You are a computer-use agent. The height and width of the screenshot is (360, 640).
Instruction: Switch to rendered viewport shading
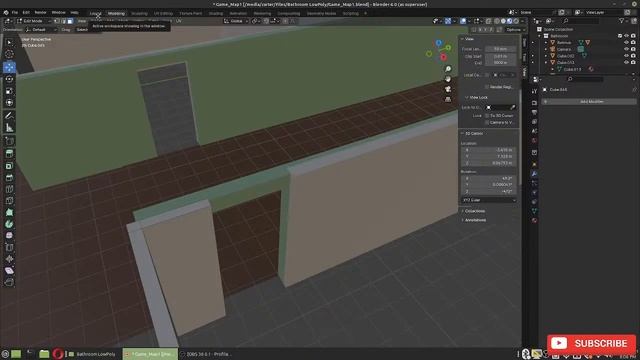tap(516, 21)
